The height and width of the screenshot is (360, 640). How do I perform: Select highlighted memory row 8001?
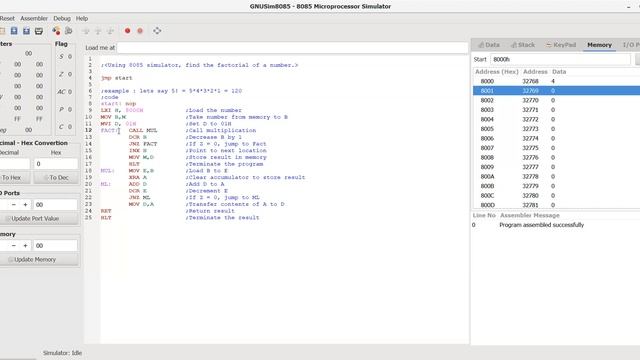click(556, 91)
